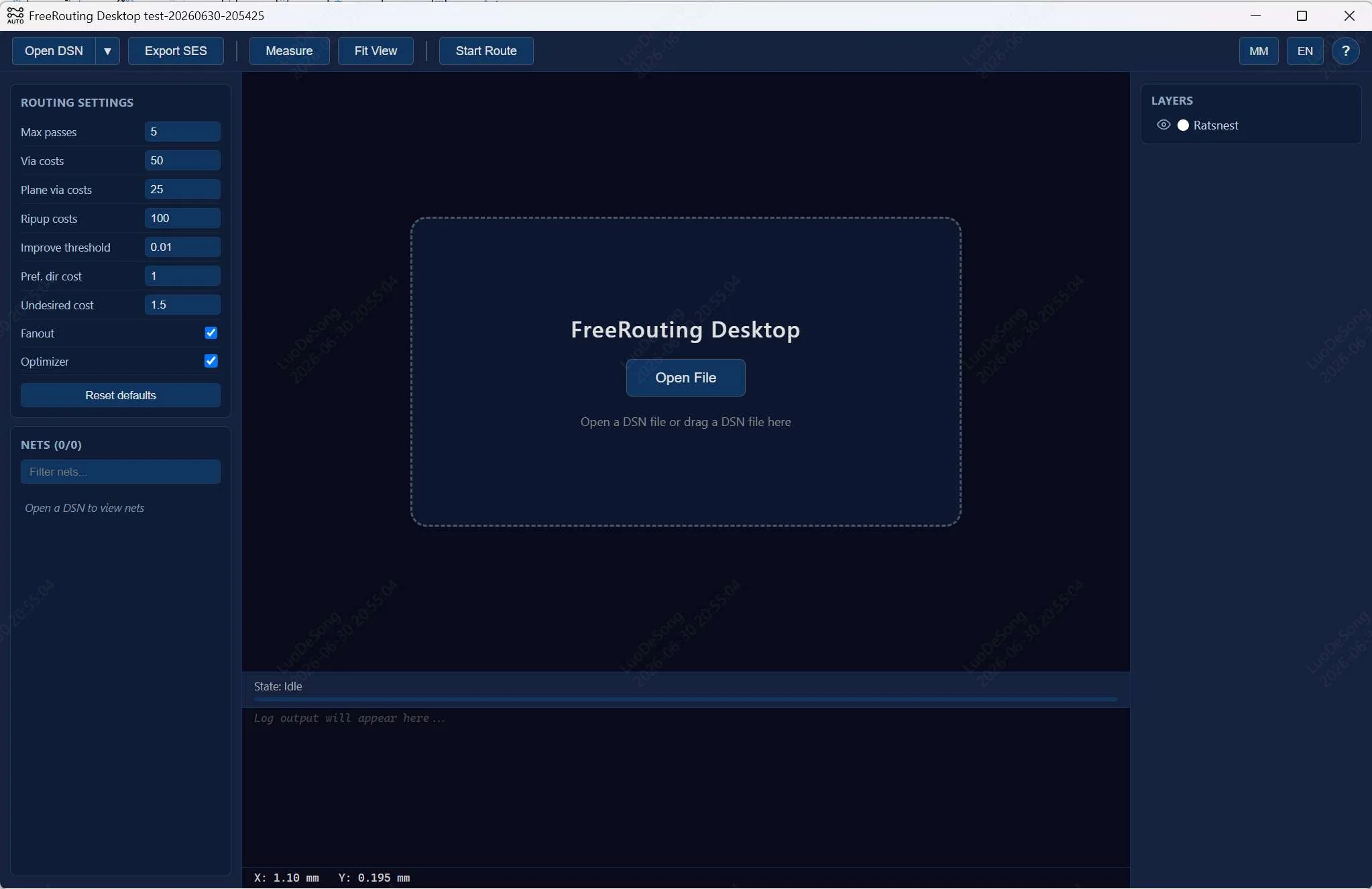Click the Undesired cost field
Screen dimensions: 1372x889
click(x=182, y=305)
